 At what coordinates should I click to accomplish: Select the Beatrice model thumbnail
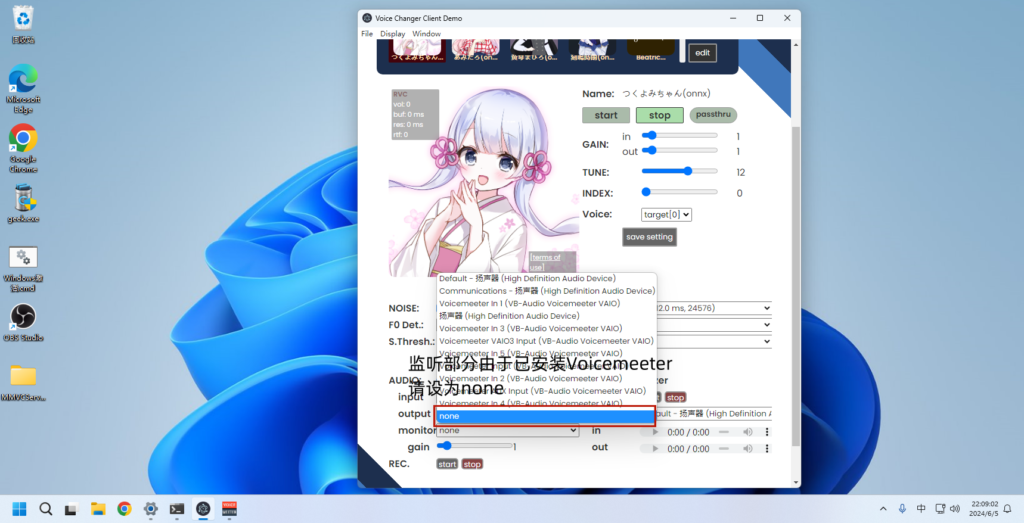tap(651, 51)
